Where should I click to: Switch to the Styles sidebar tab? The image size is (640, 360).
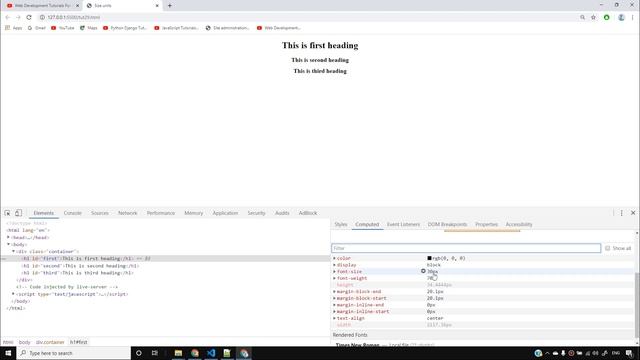click(x=340, y=224)
